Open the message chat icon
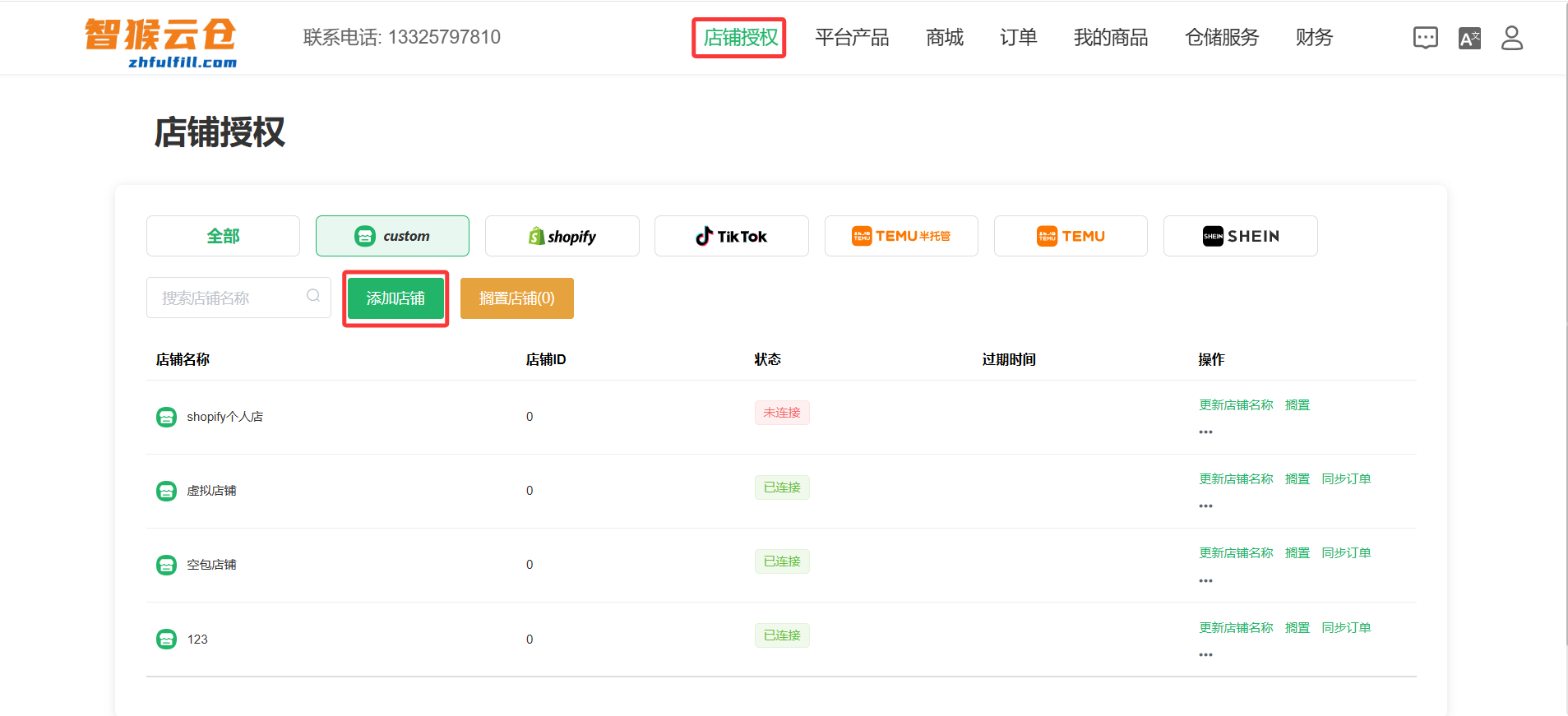Screen dimensions: 1568x716 [1425, 38]
